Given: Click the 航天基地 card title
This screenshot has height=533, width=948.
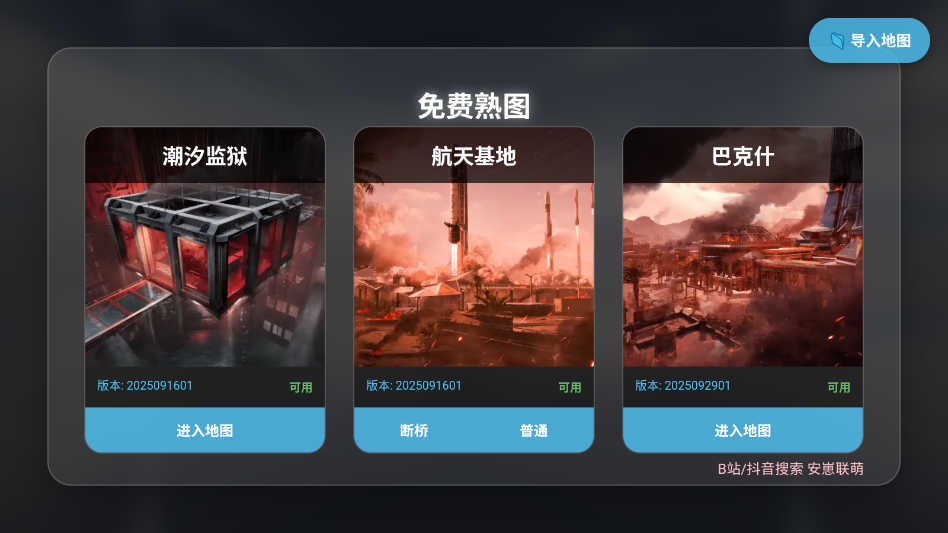Looking at the screenshot, I should [x=474, y=156].
